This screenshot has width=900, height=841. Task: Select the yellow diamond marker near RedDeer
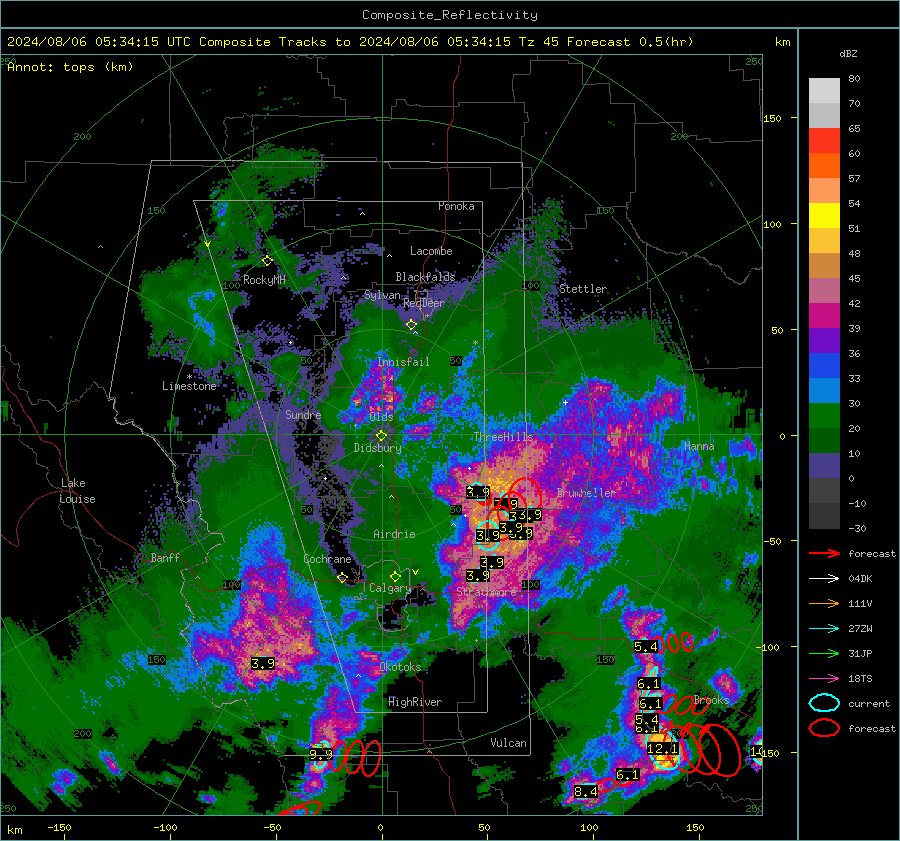[412, 325]
